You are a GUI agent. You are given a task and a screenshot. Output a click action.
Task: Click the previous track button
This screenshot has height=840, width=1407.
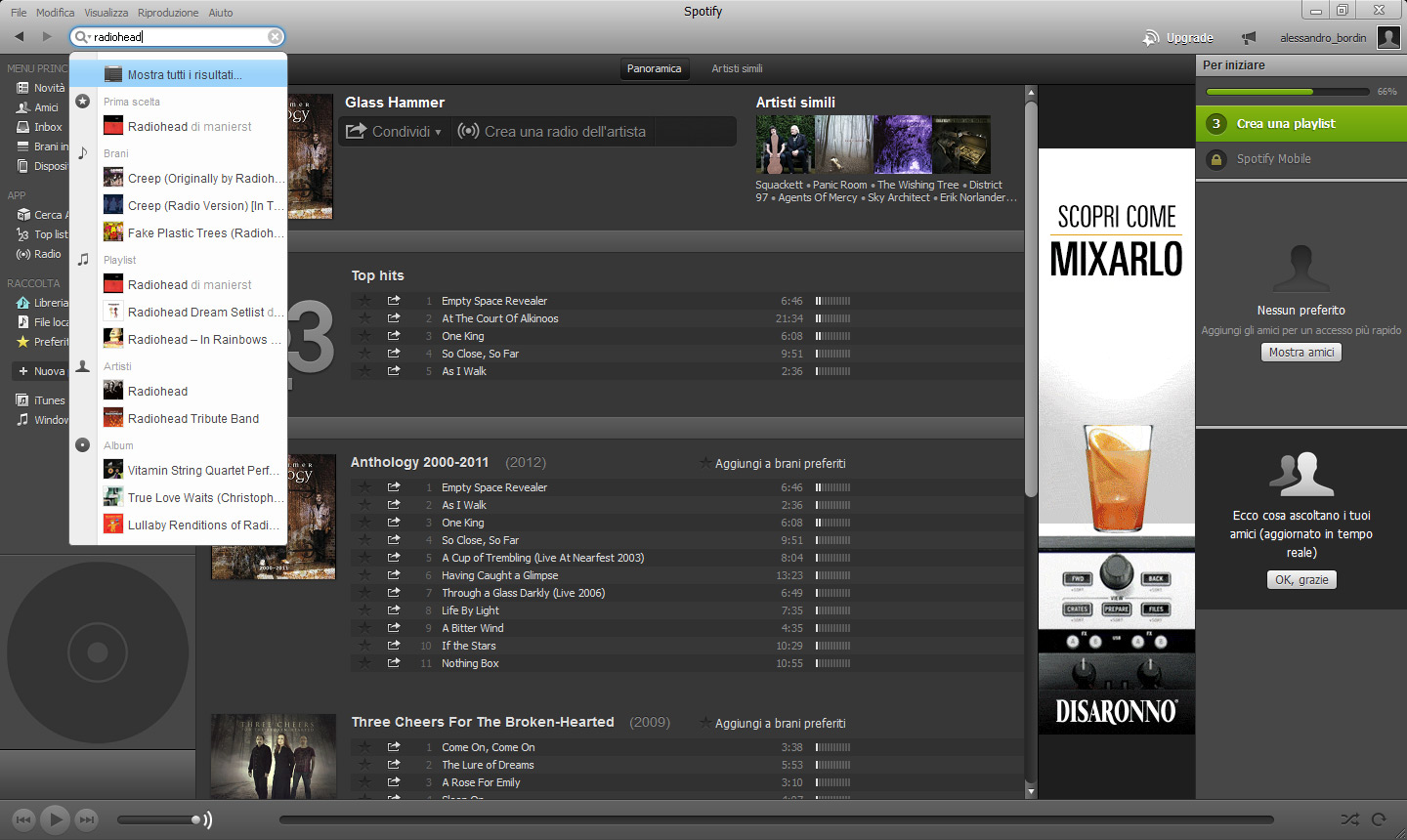[x=23, y=819]
